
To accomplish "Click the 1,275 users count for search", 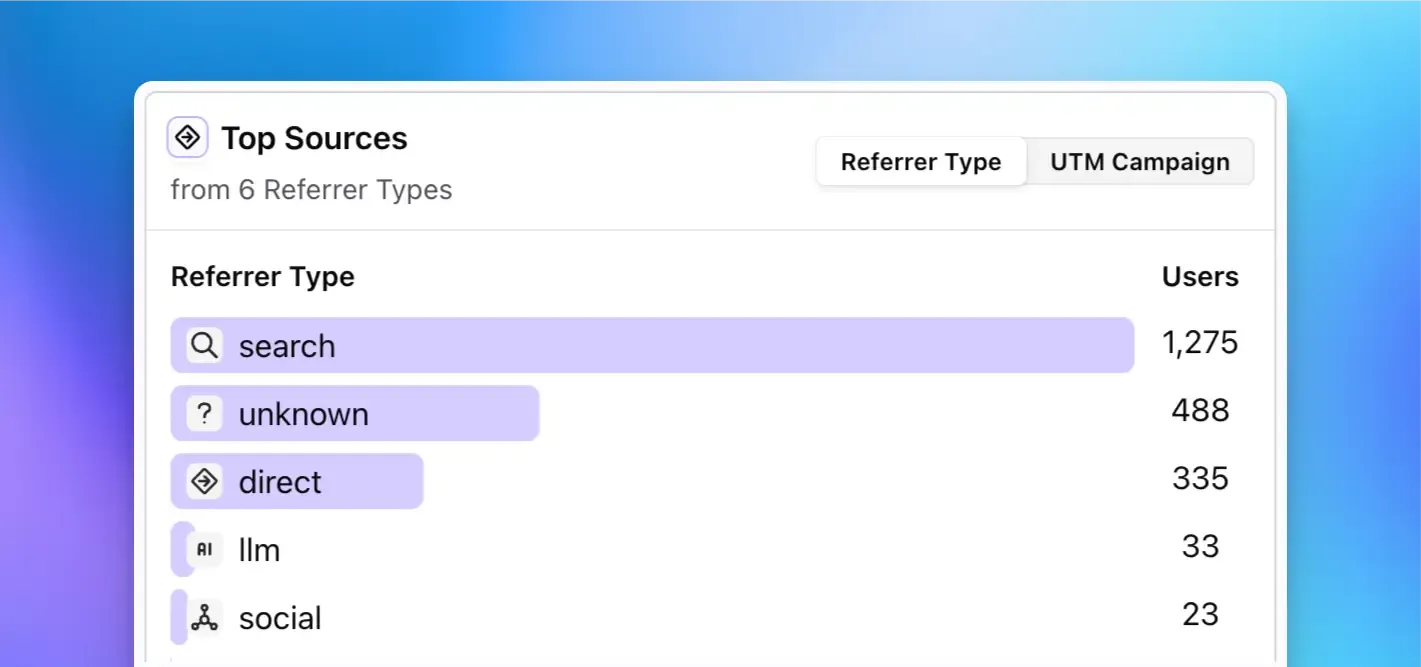I will click(x=1200, y=343).
